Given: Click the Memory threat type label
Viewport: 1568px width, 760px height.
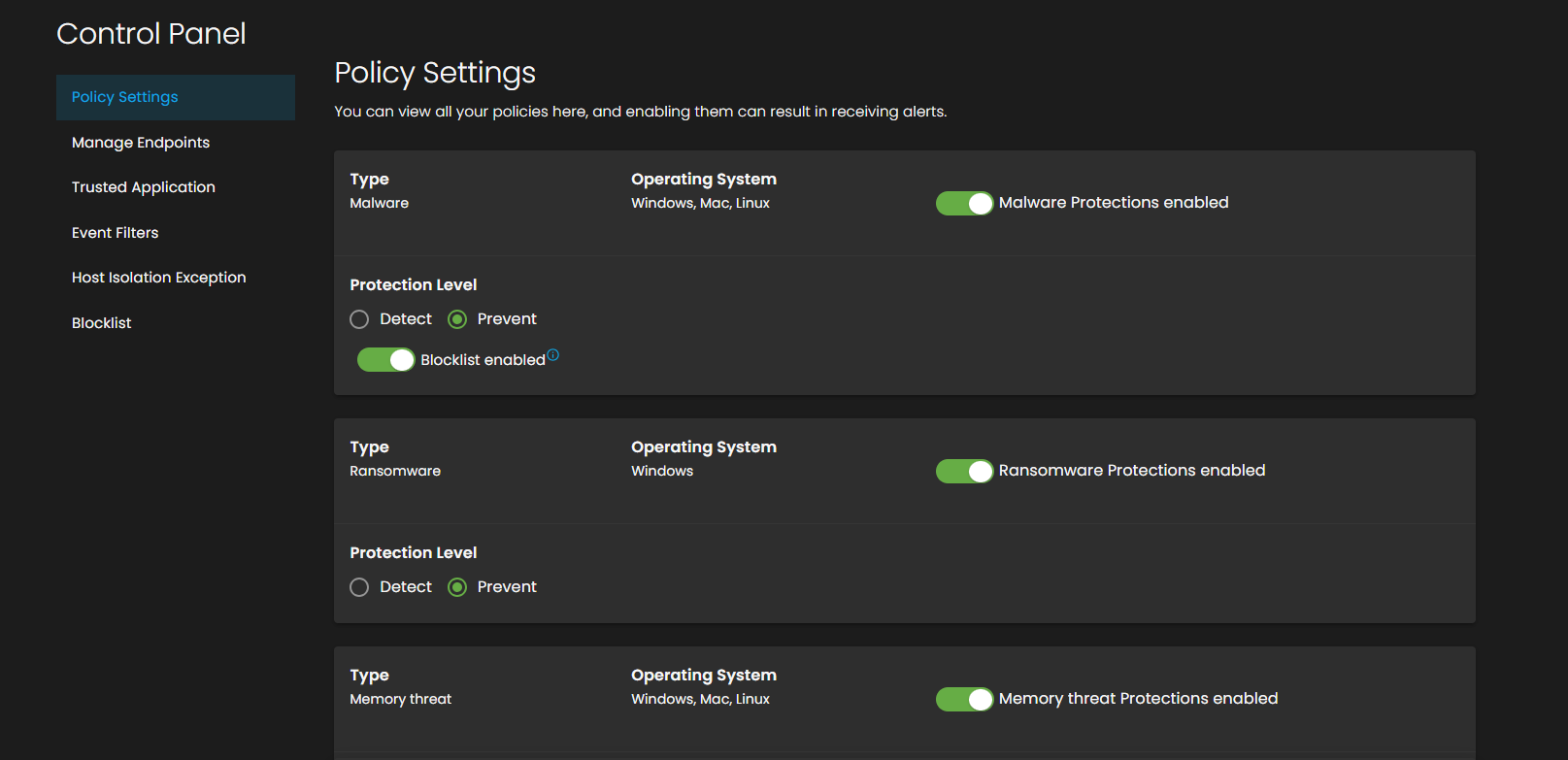Looking at the screenshot, I should [401, 699].
